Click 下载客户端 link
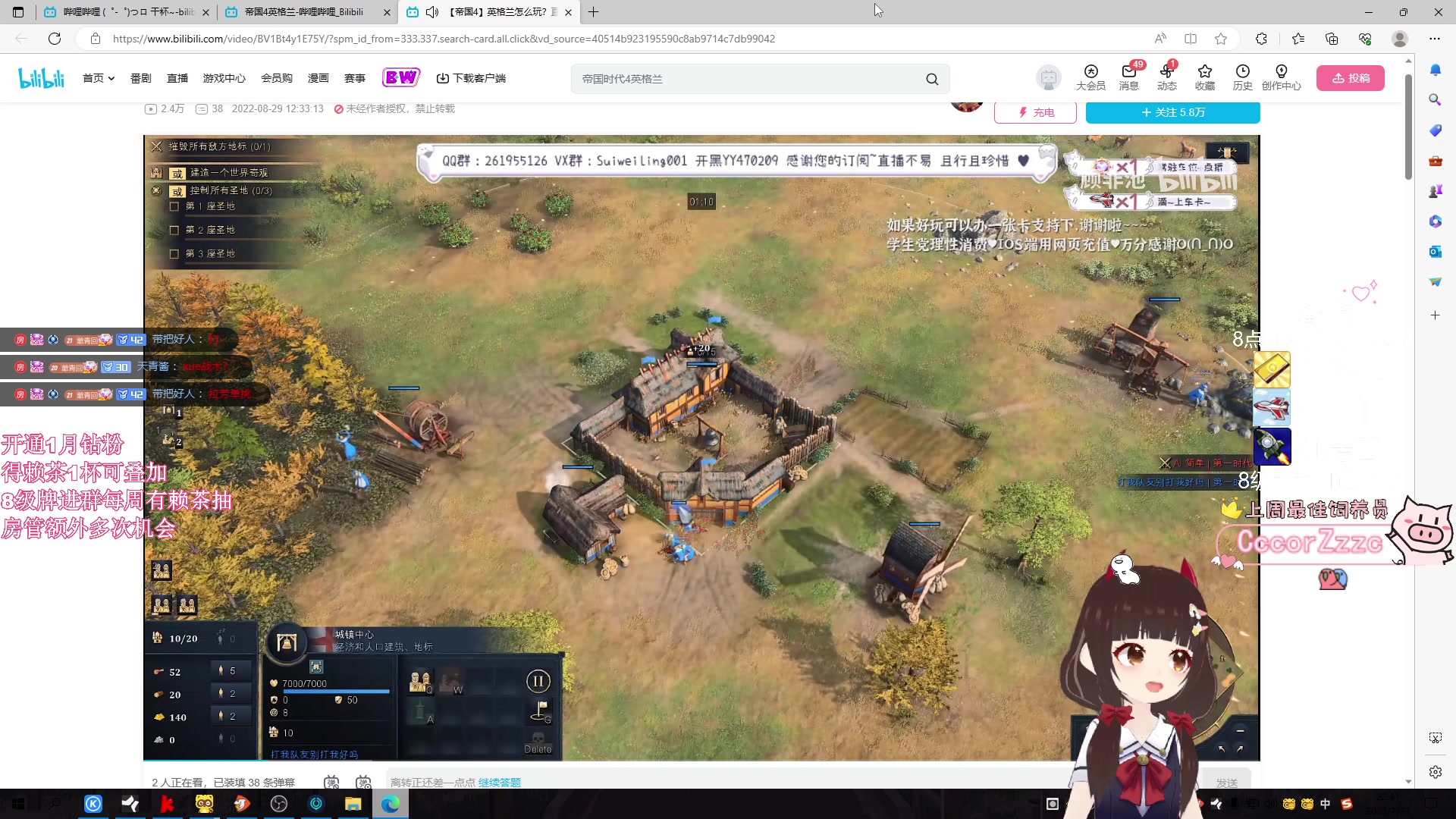This screenshot has width=1456, height=819. 471,78
